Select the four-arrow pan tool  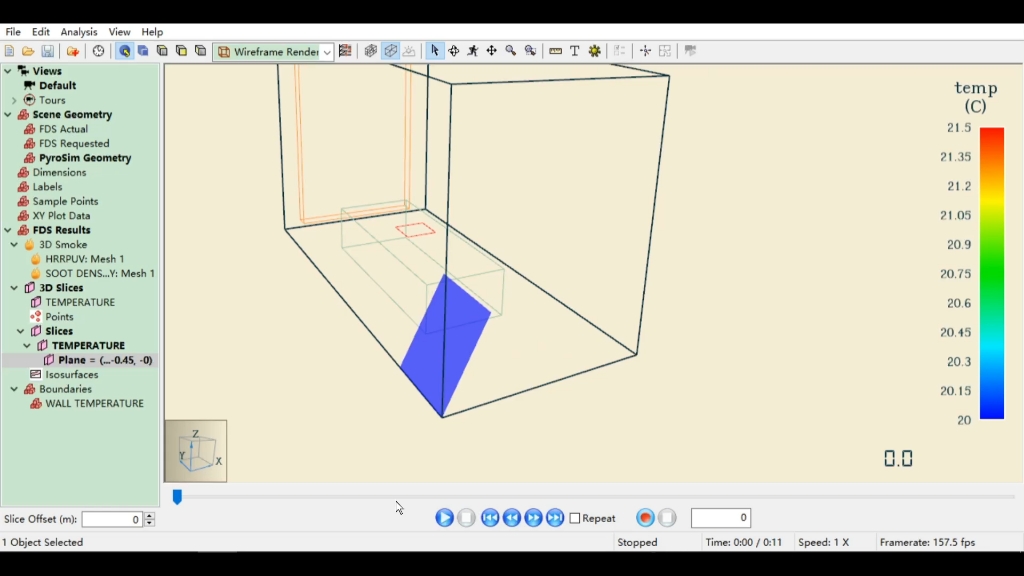click(492, 51)
